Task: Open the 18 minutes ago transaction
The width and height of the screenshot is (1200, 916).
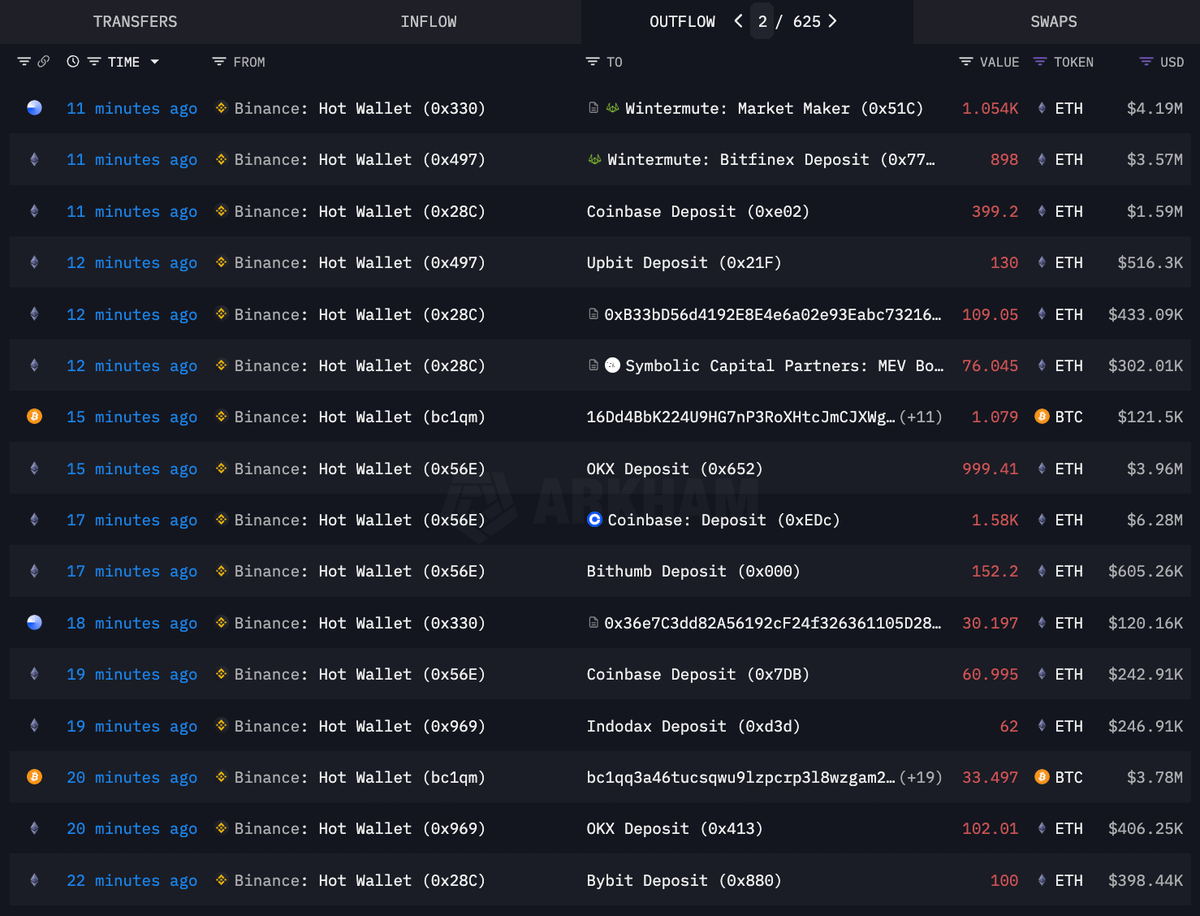Action: [132, 623]
